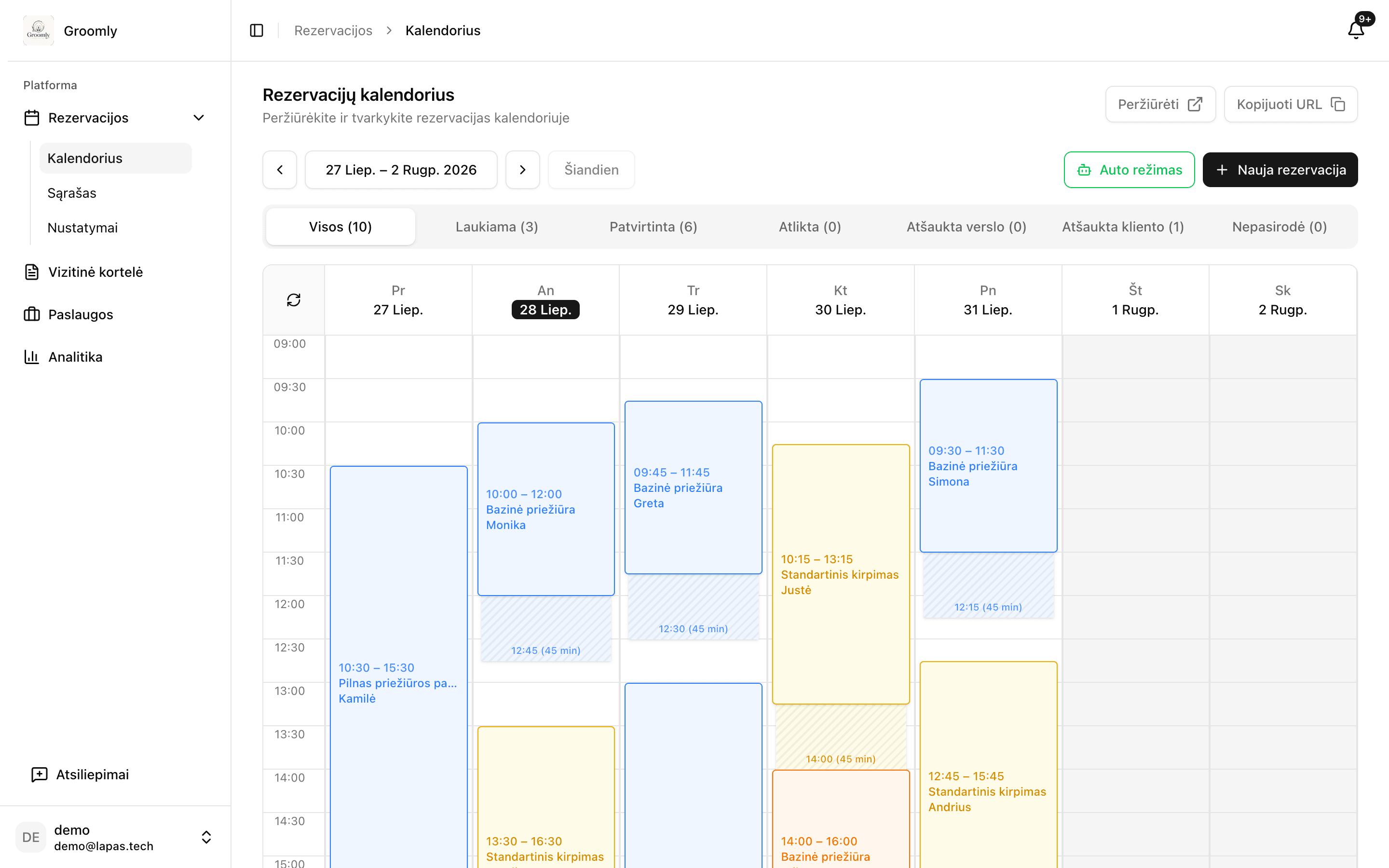Switch to Atšaukta kliento (1) tab

pyautogui.click(x=1123, y=227)
